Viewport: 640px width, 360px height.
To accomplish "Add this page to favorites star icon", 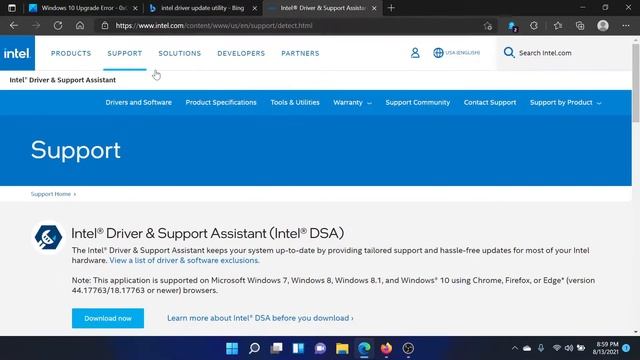I will tap(488, 26).
